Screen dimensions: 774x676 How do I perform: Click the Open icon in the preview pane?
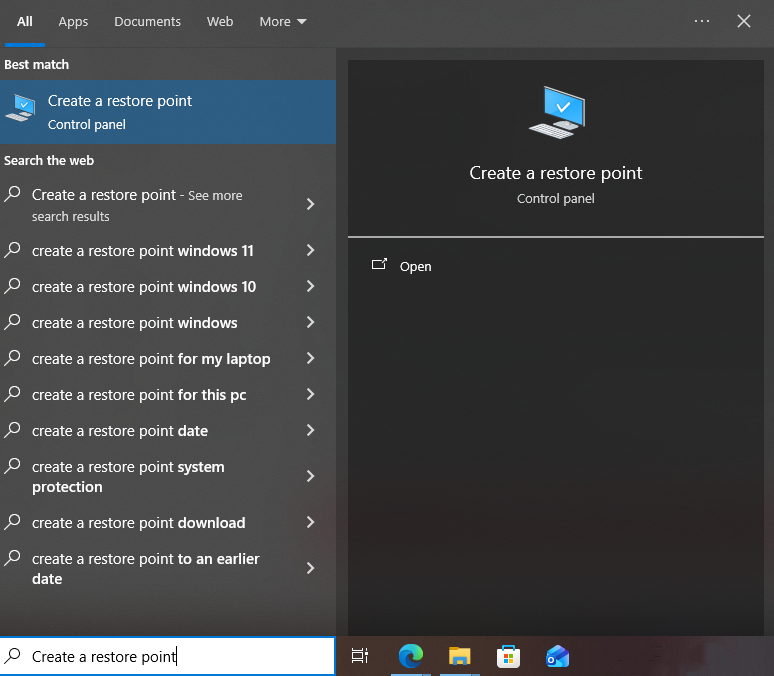point(379,265)
